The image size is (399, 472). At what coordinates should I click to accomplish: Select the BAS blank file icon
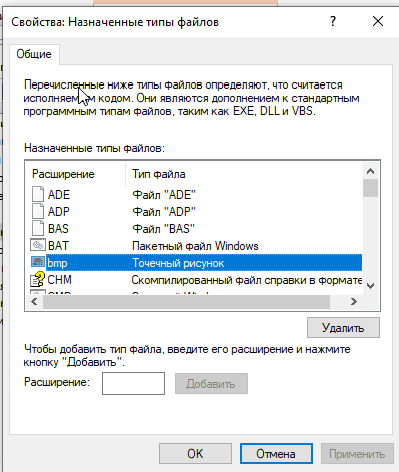38,228
